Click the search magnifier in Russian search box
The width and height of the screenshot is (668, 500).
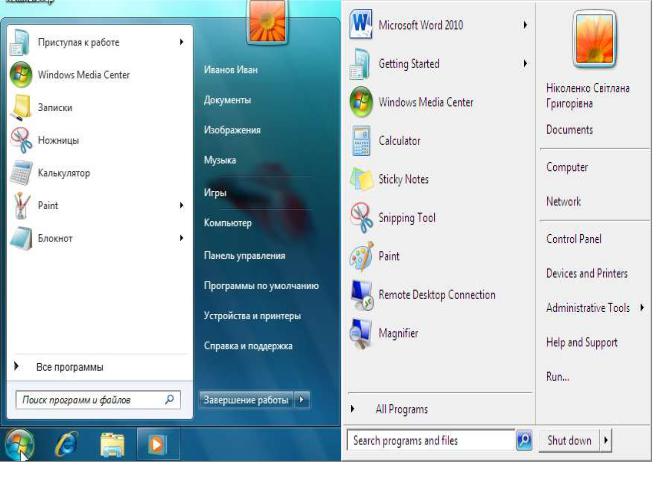pyautogui.click(x=169, y=399)
